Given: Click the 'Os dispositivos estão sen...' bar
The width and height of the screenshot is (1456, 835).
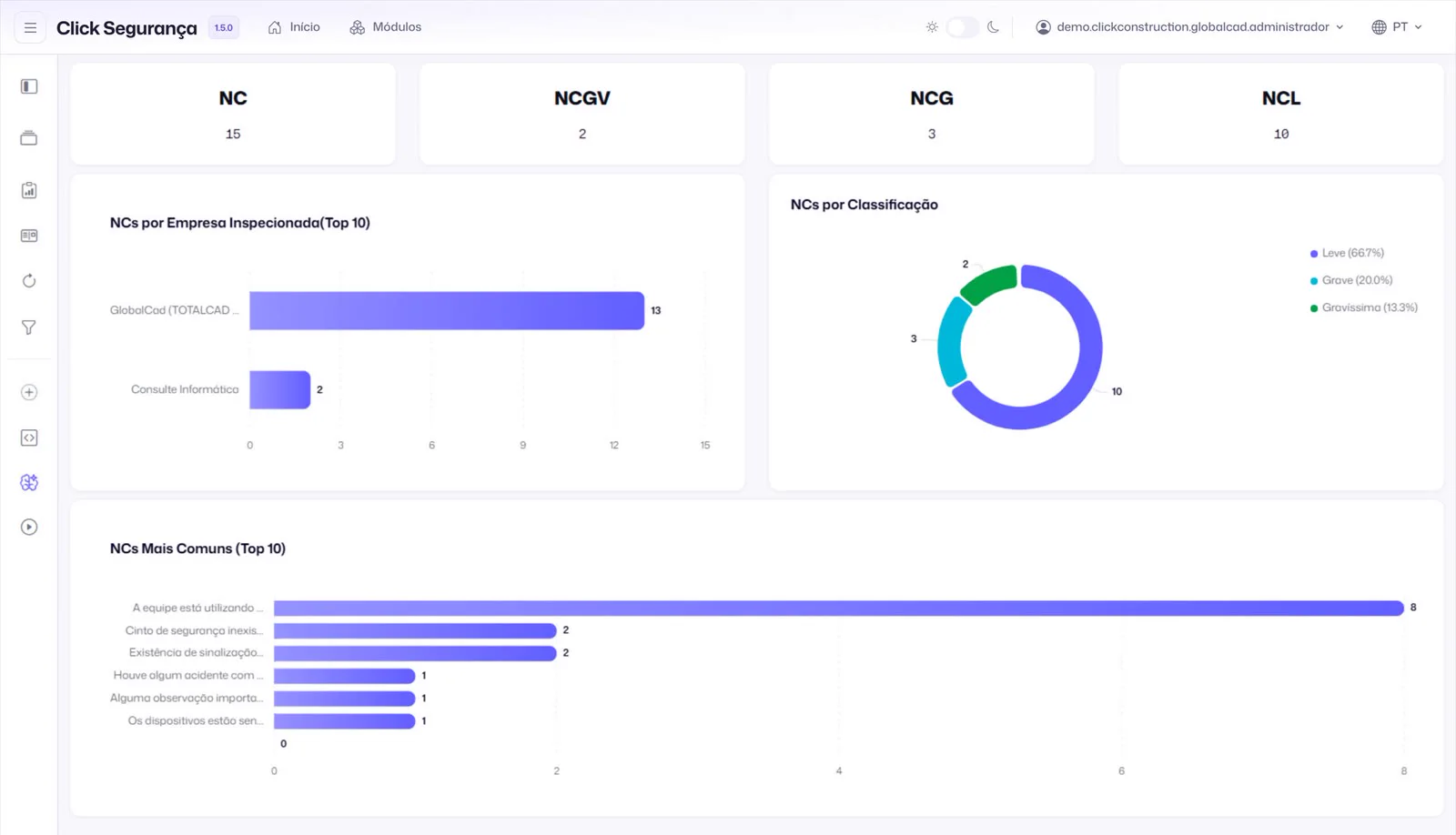Looking at the screenshot, I should point(345,721).
